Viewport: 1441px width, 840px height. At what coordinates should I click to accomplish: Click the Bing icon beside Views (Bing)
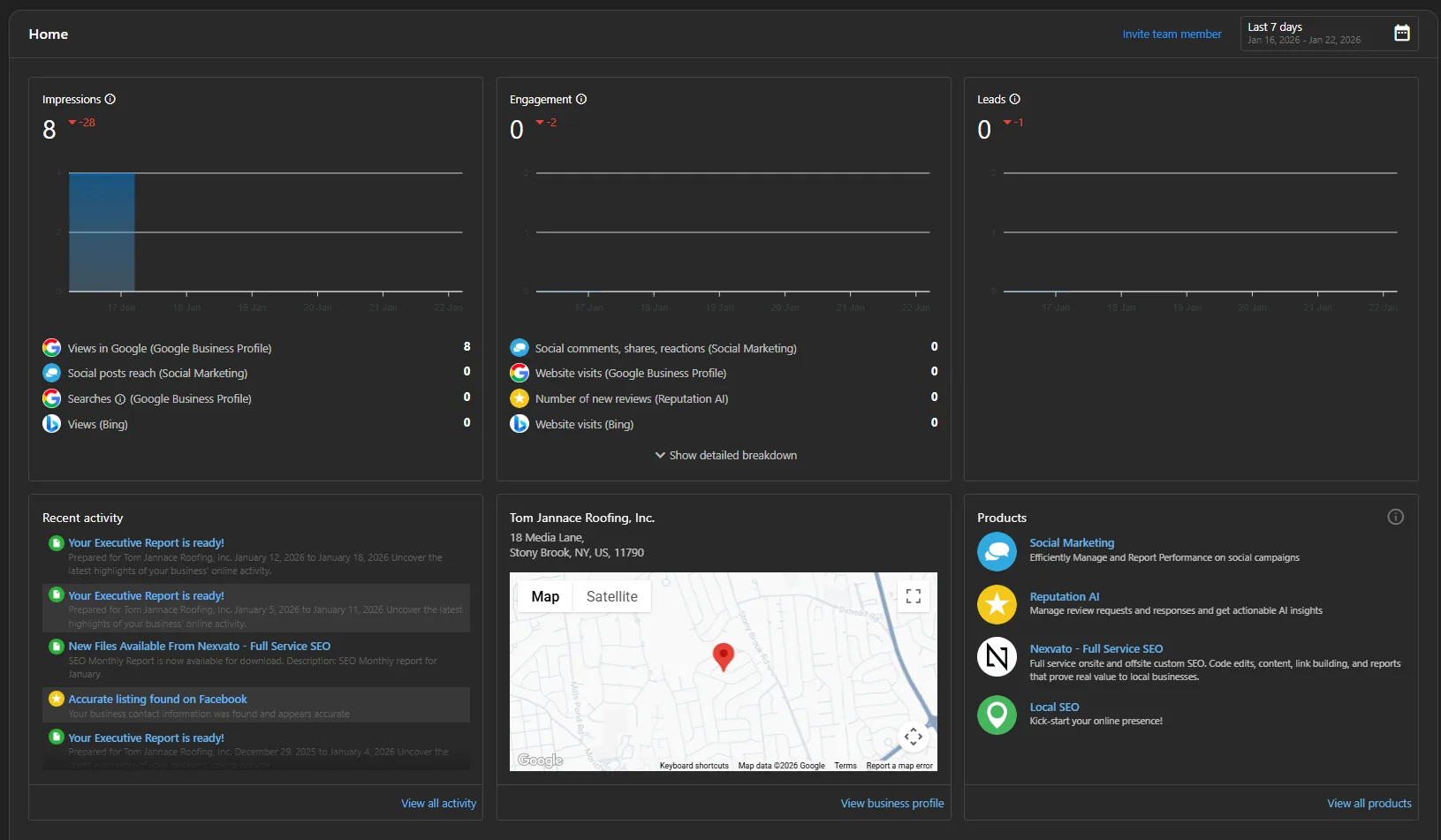point(51,424)
